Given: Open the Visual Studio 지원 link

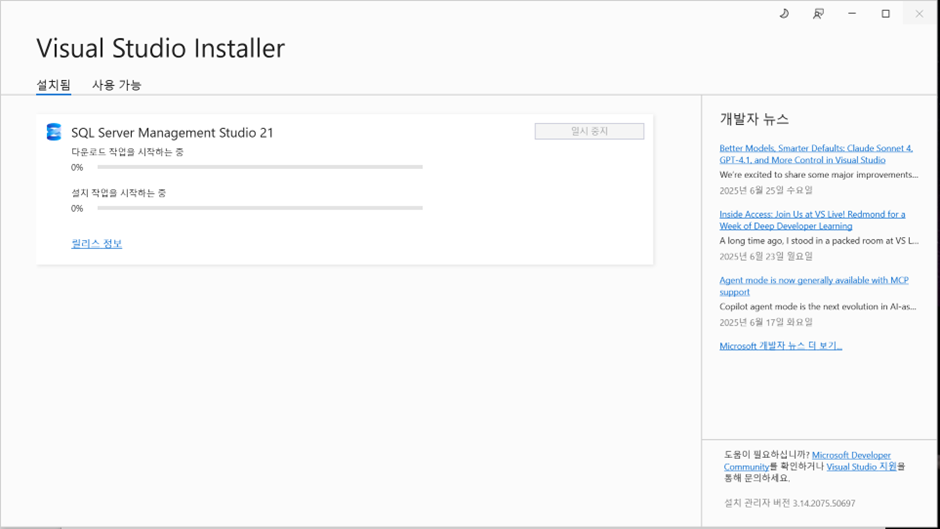Looking at the screenshot, I should click(861, 467).
